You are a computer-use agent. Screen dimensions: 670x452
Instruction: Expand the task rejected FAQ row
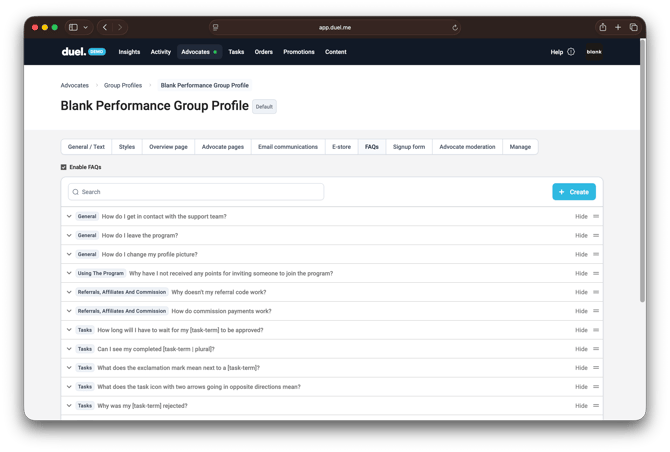(x=69, y=406)
